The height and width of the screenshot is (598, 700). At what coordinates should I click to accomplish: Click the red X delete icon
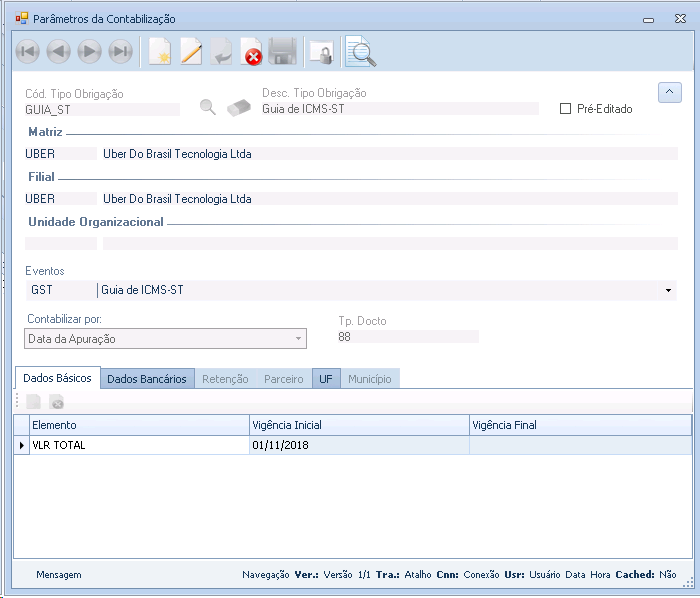[x=252, y=53]
